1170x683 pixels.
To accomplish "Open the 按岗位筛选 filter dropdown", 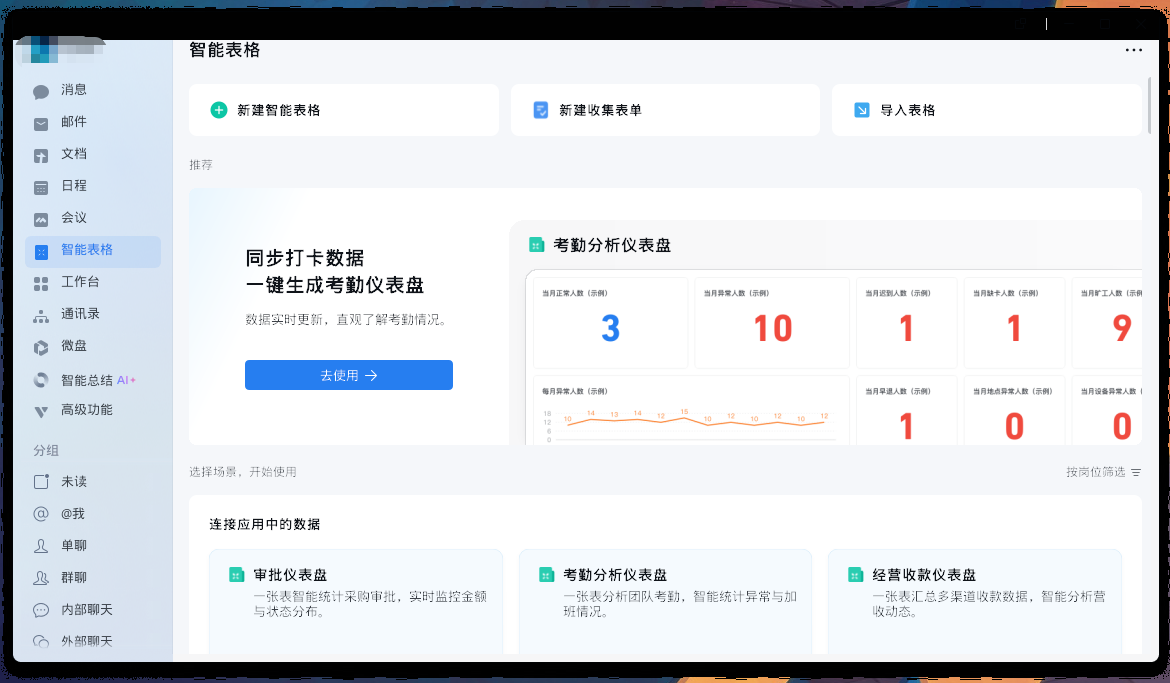I will pyautogui.click(x=1103, y=472).
